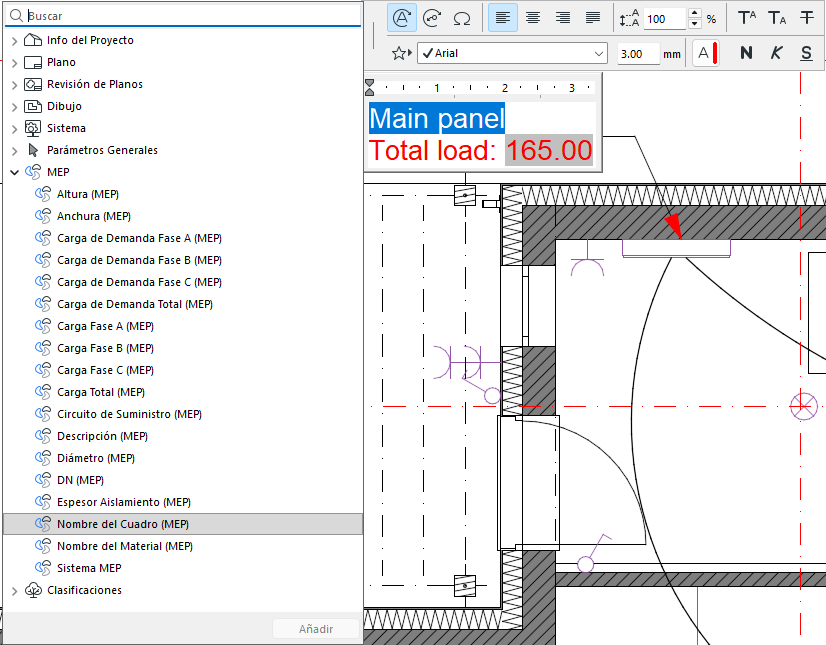Click the Parámetros Generales cursor icon
The image size is (826, 645).
click(33, 150)
